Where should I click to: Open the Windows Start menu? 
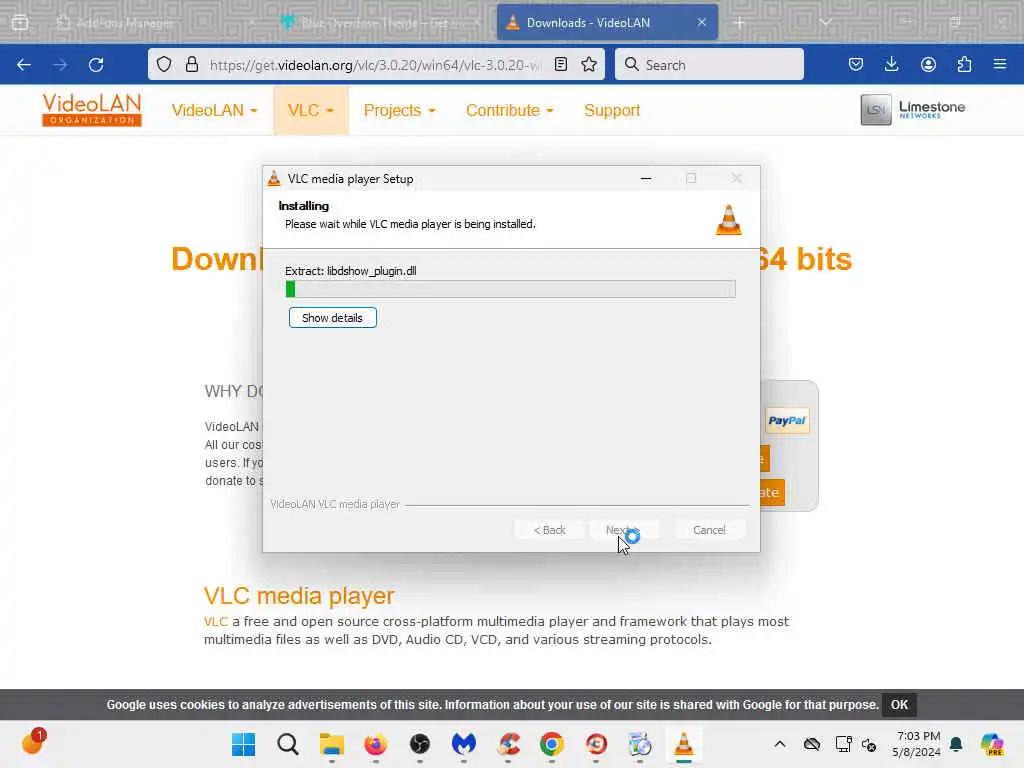(244, 744)
